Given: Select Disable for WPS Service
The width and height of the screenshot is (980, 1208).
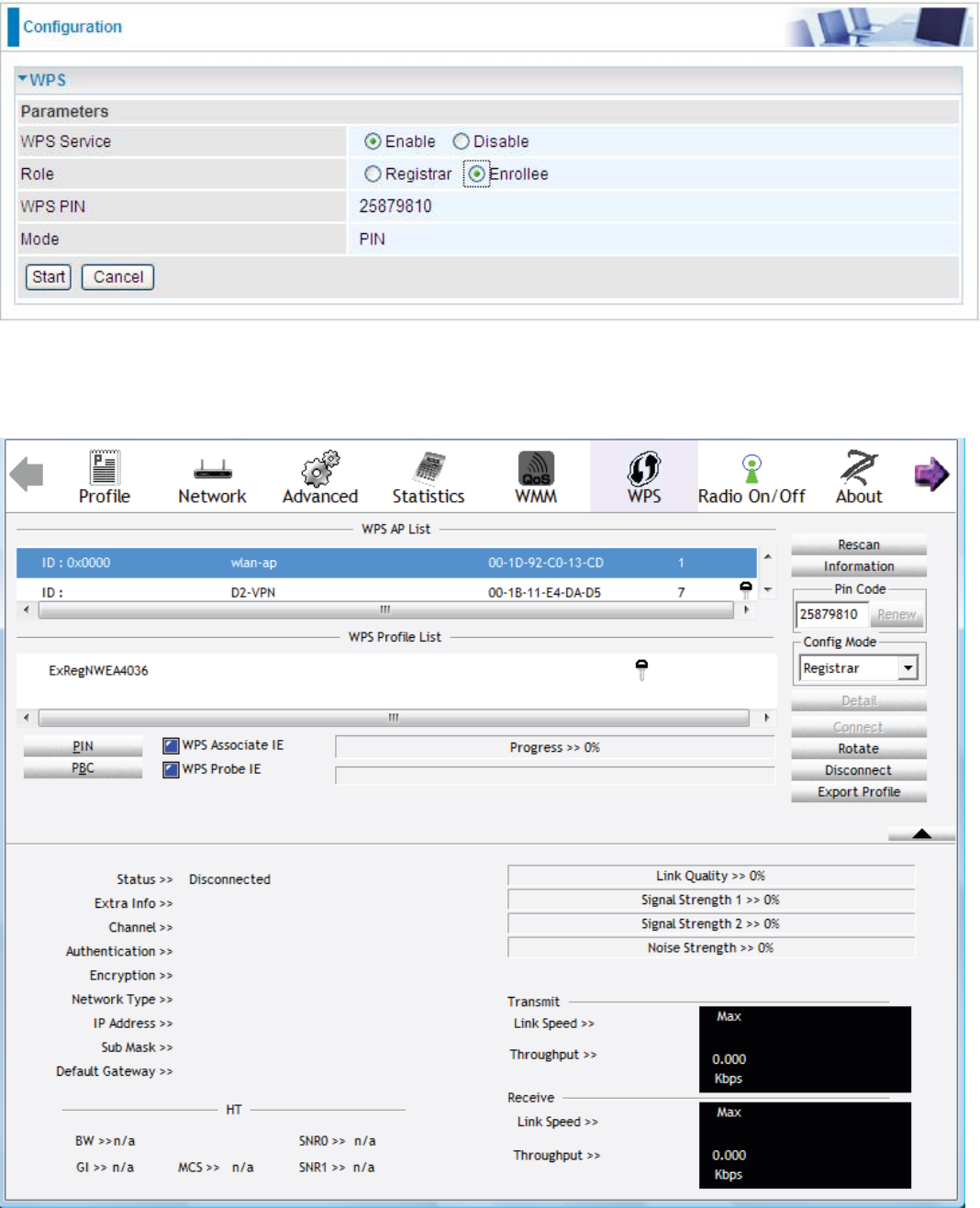Looking at the screenshot, I should (461, 141).
